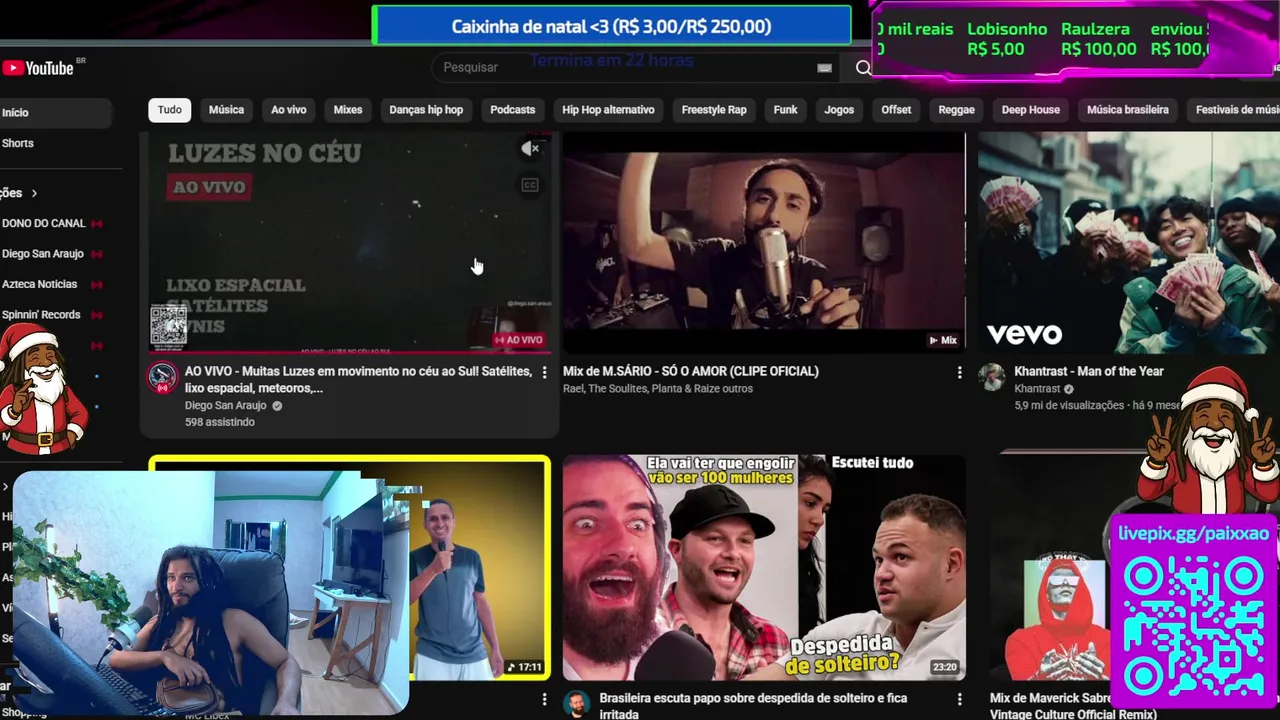Screen dimensions: 1280x720
Task: Open Khantrast Man of the Year title
Action: [1089, 371]
